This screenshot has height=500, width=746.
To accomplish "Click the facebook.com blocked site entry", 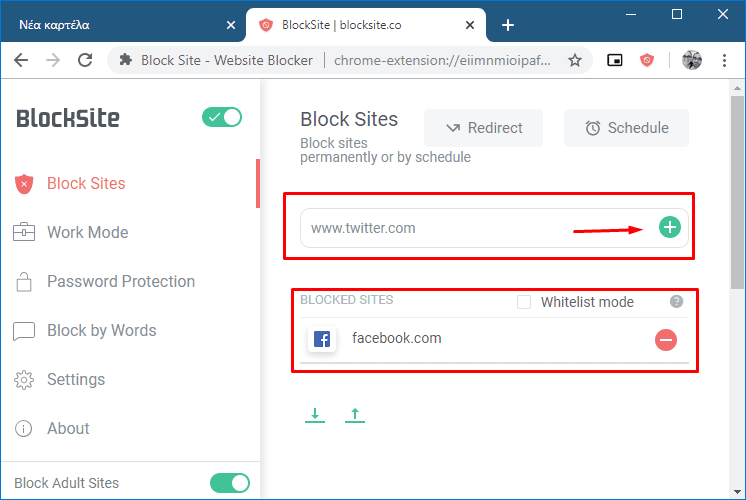I will tap(494, 340).
